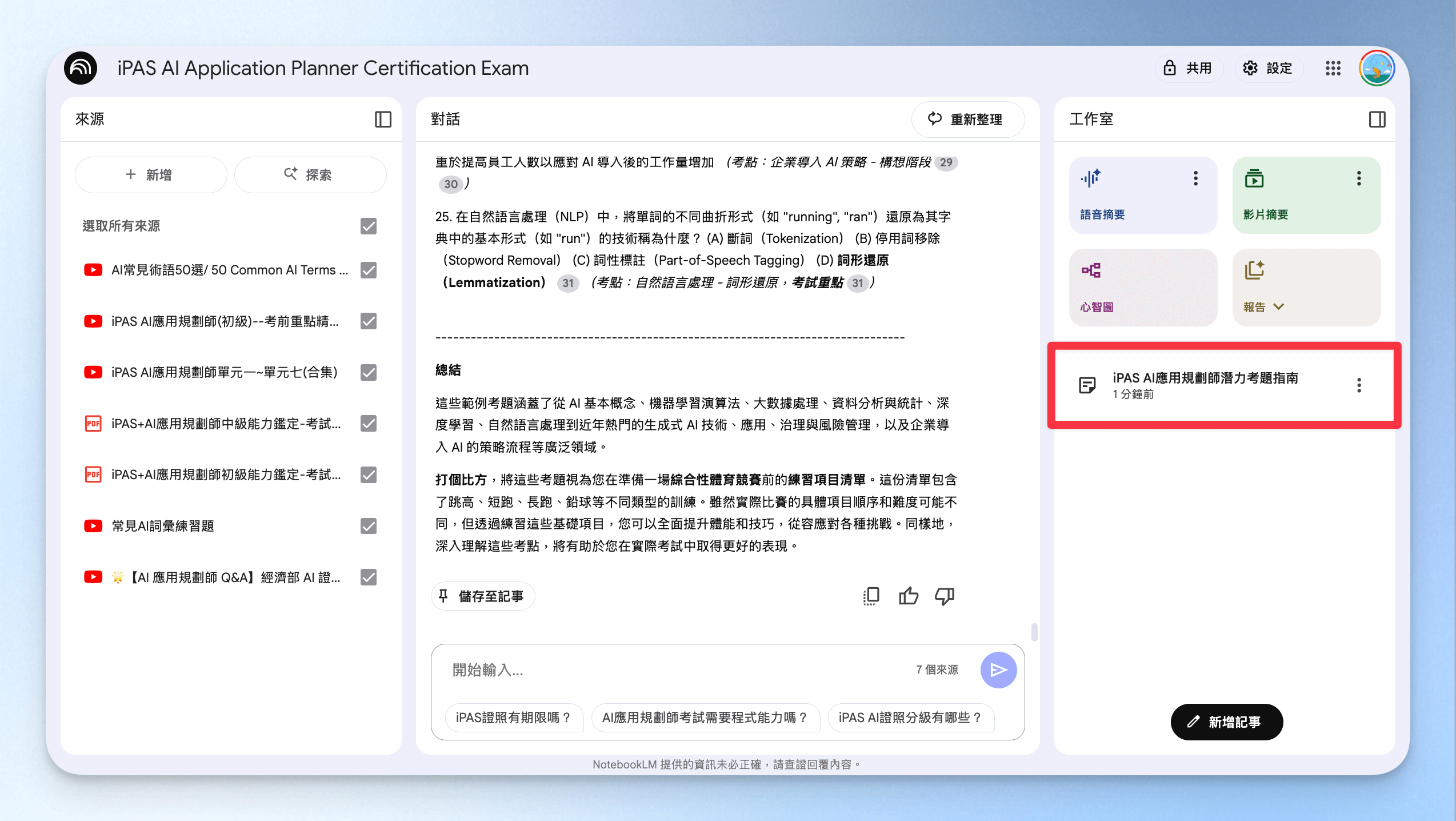Click the NotebookLM logo icon
Viewport: 1456px width, 821px height.
pyautogui.click(x=81, y=68)
